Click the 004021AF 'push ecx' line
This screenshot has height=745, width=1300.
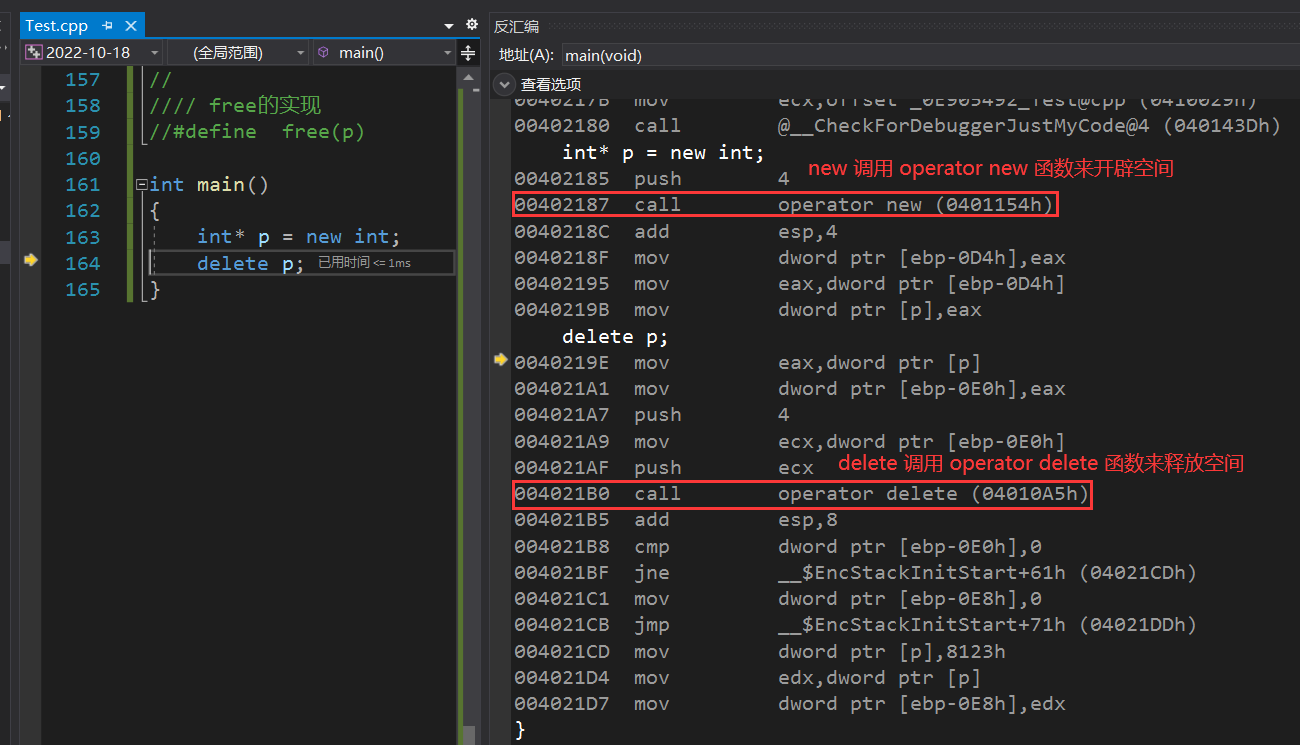pyautogui.click(x=664, y=468)
